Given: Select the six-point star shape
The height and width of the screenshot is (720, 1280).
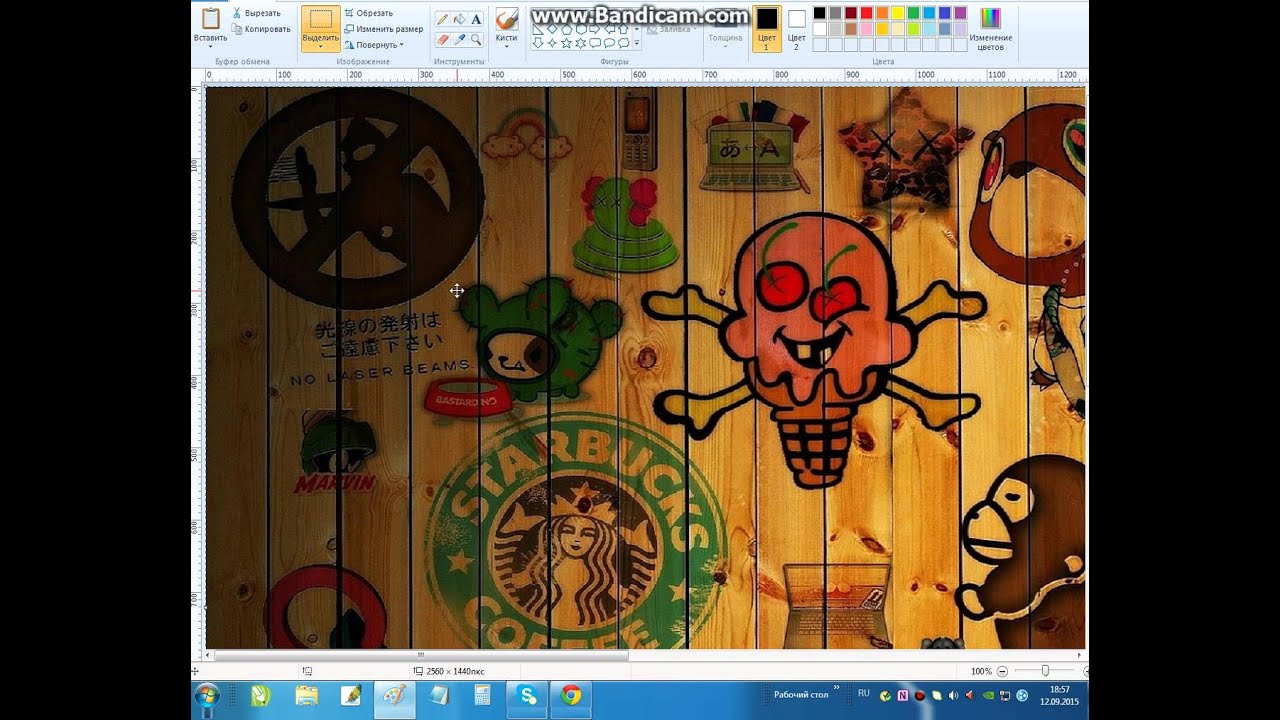Looking at the screenshot, I should [x=580, y=43].
